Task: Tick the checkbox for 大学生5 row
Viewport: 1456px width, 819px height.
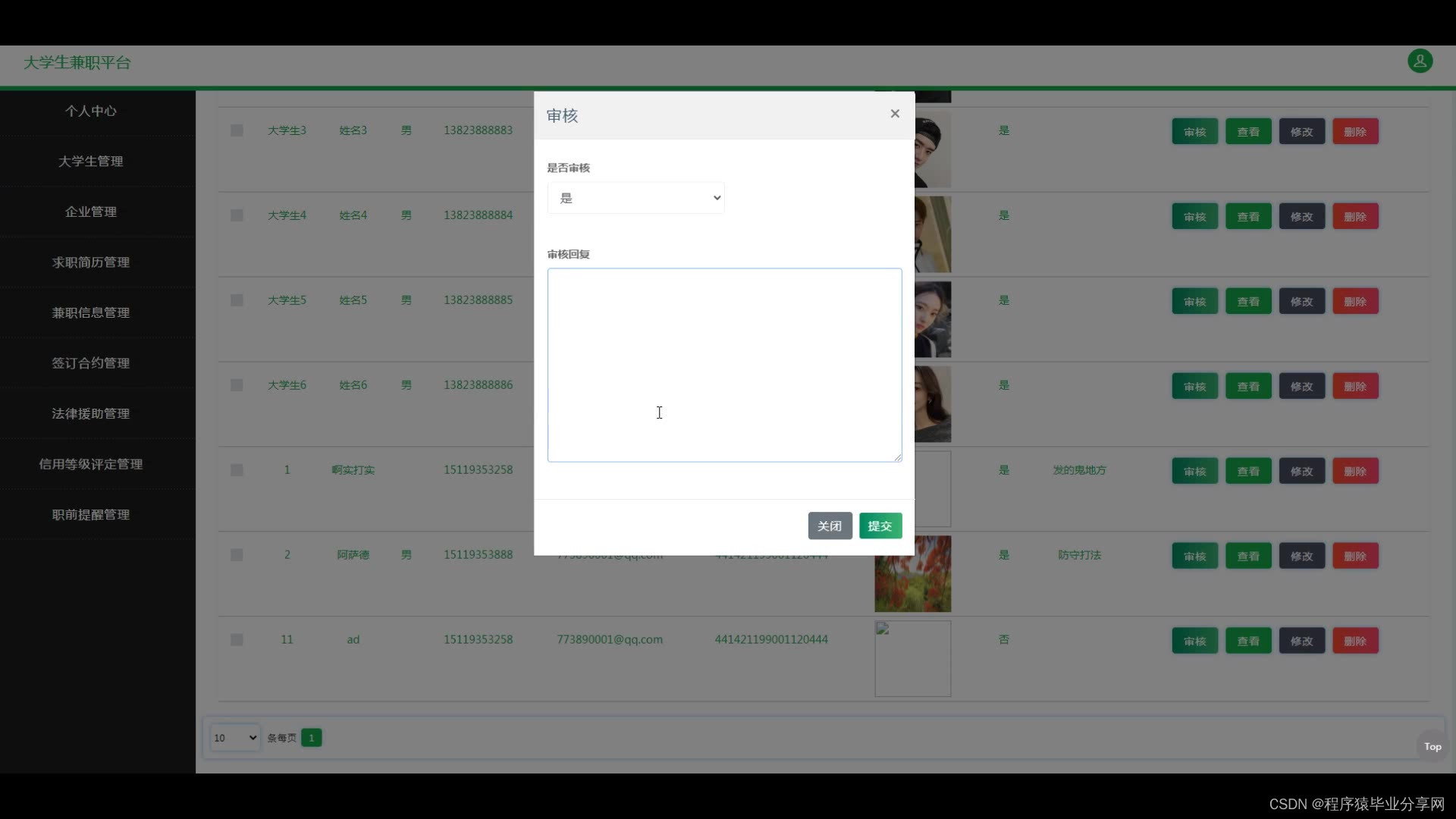Action: coord(237,300)
